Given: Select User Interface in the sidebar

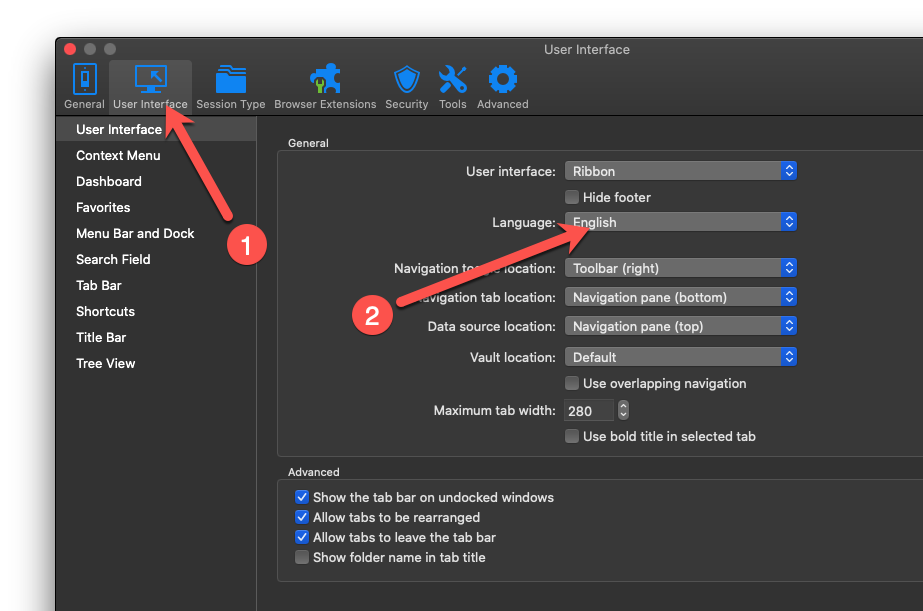Looking at the screenshot, I should [x=157, y=129].
